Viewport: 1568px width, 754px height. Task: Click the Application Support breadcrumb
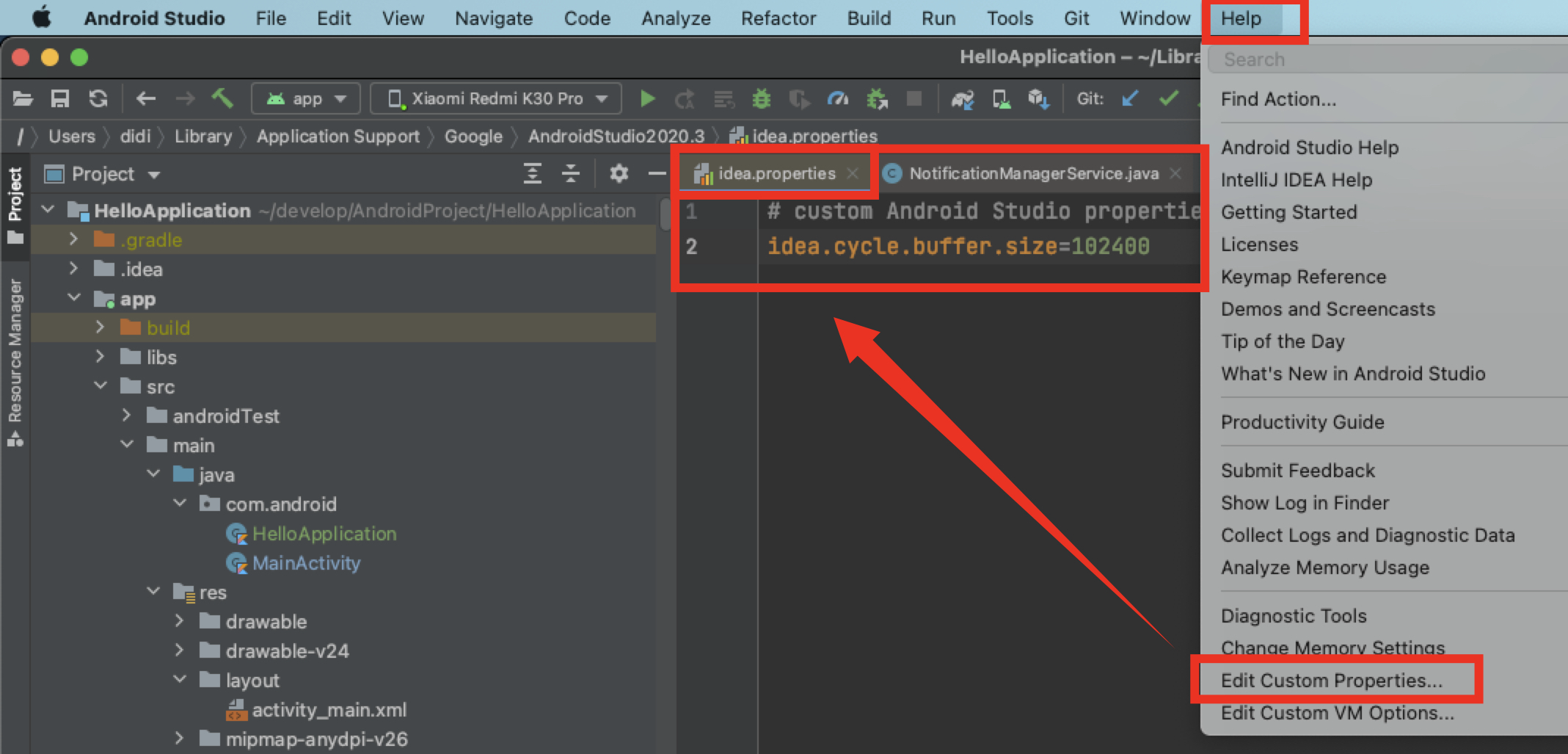click(x=338, y=137)
